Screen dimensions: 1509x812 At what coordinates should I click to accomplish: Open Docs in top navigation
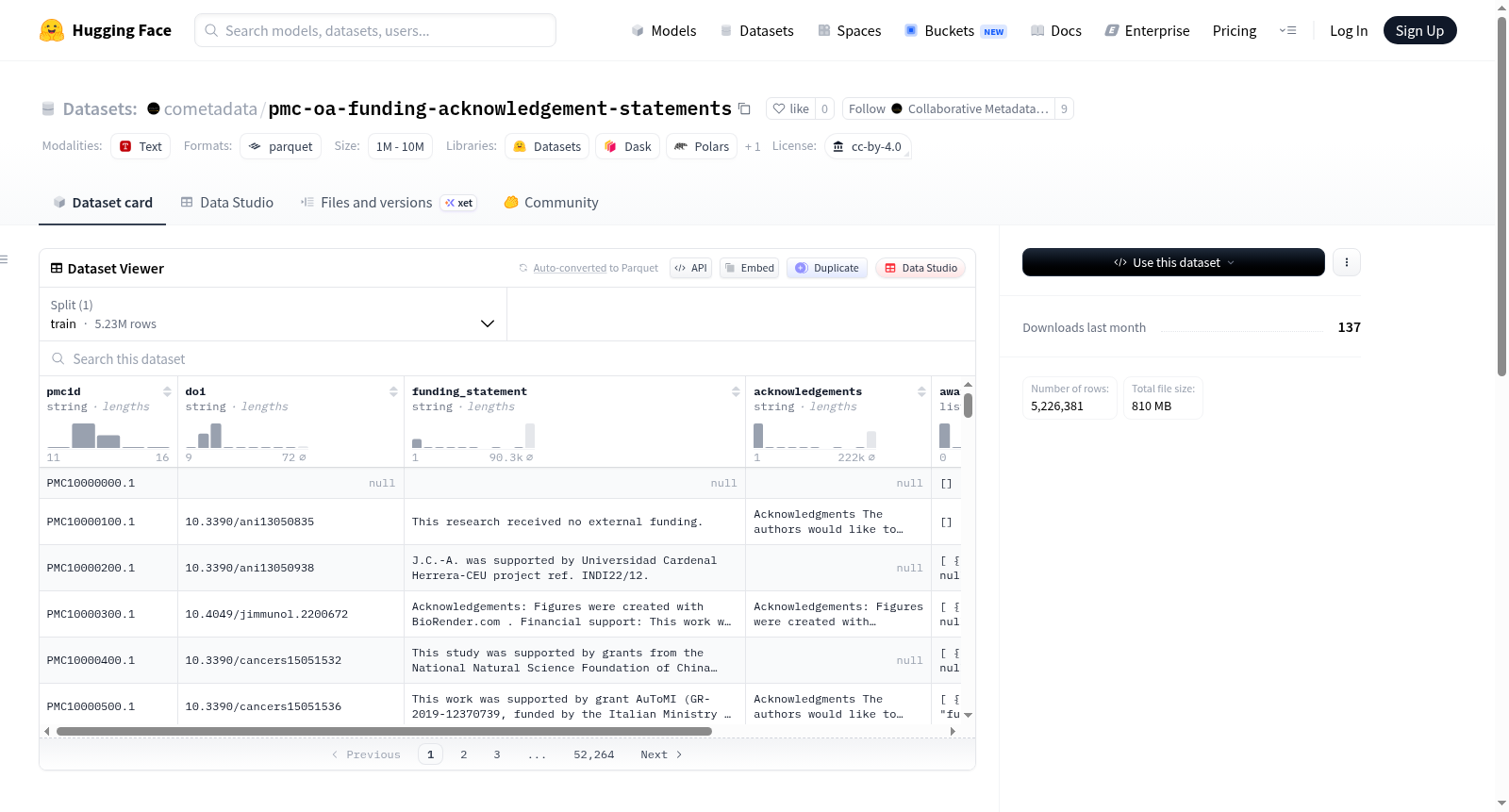[1055, 30]
